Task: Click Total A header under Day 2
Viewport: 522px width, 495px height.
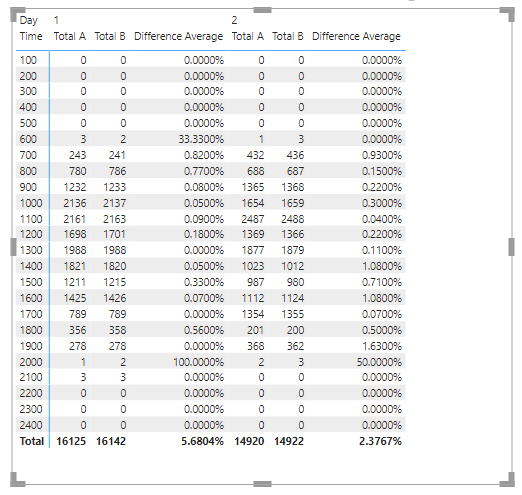Action: tap(248, 36)
